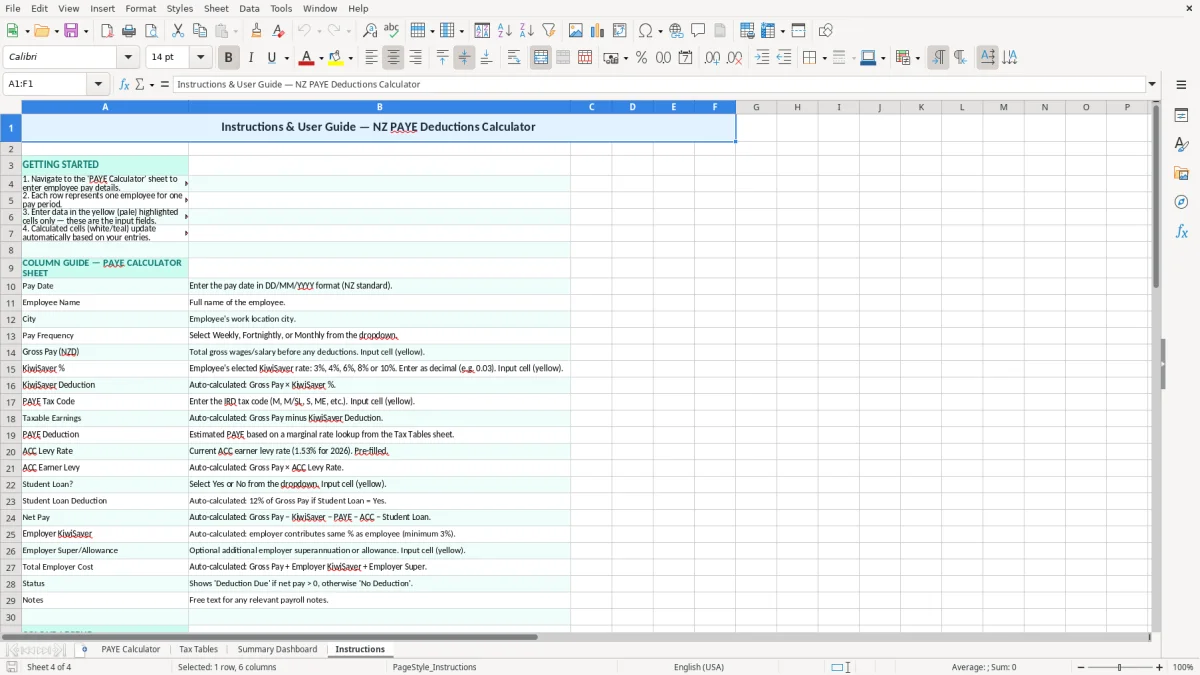Viewport: 1200px width, 675px height.
Task: Click column G header
Action: click(756, 107)
